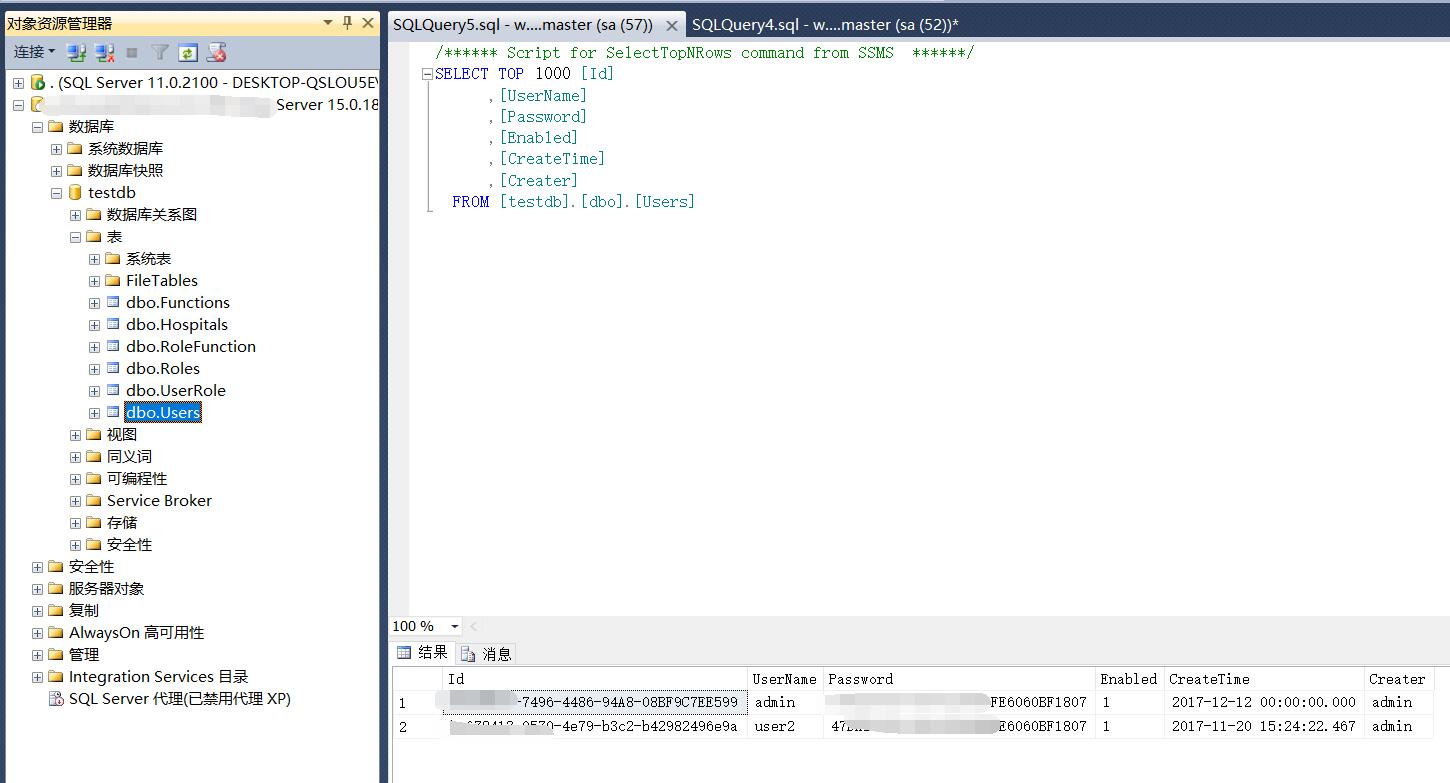Click the SQL Server 代理 icon
1450x783 pixels.
coord(56,698)
